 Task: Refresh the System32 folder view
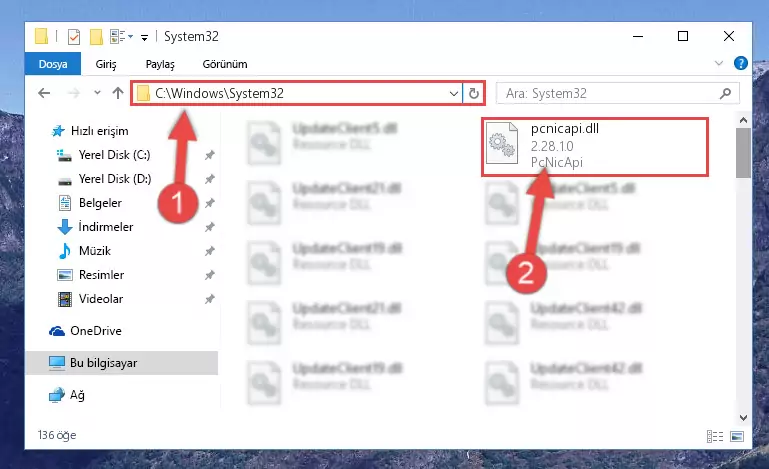[x=474, y=93]
